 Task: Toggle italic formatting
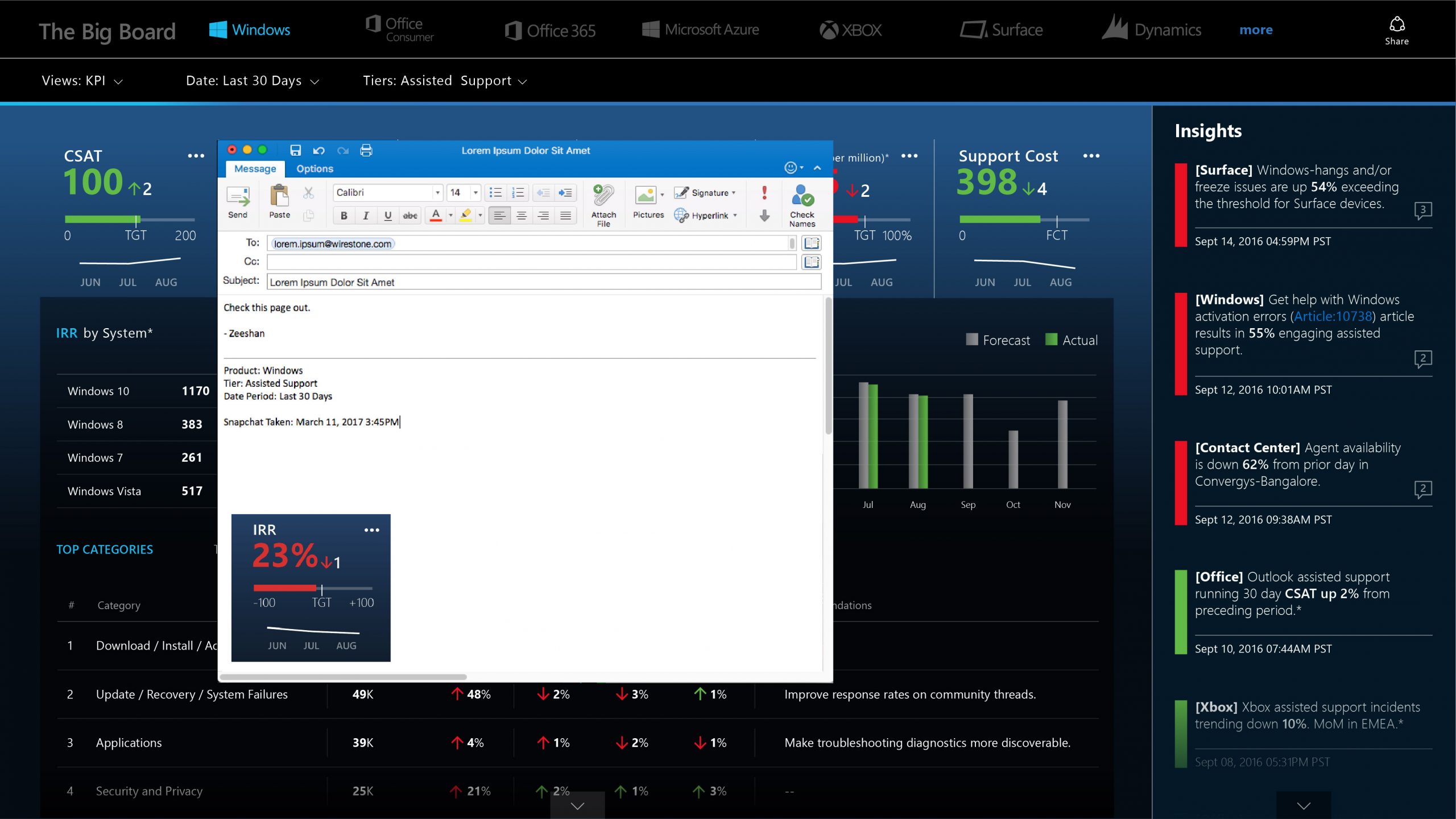[366, 216]
